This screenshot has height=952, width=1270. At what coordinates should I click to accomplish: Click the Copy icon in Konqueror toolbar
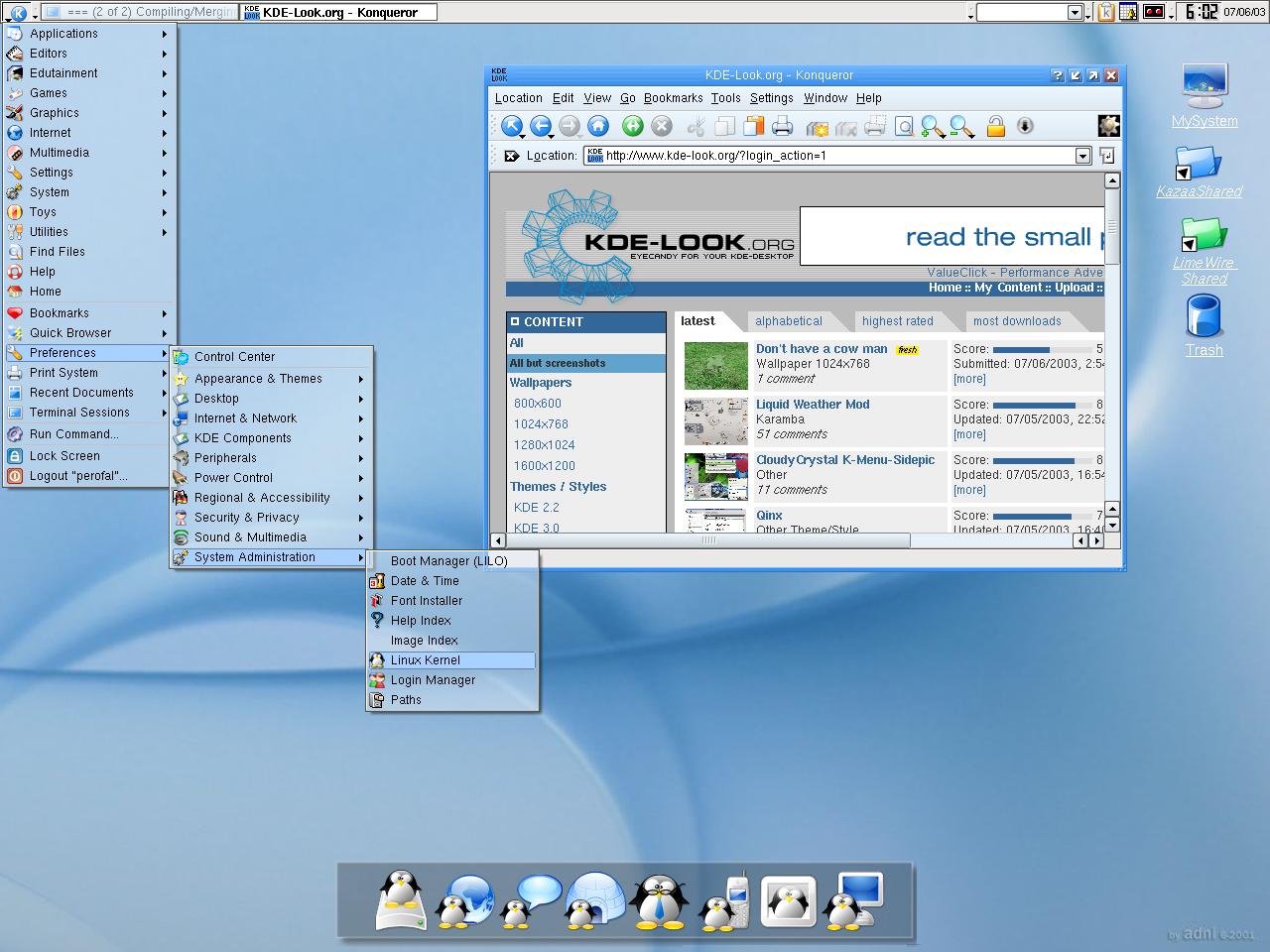725,126
